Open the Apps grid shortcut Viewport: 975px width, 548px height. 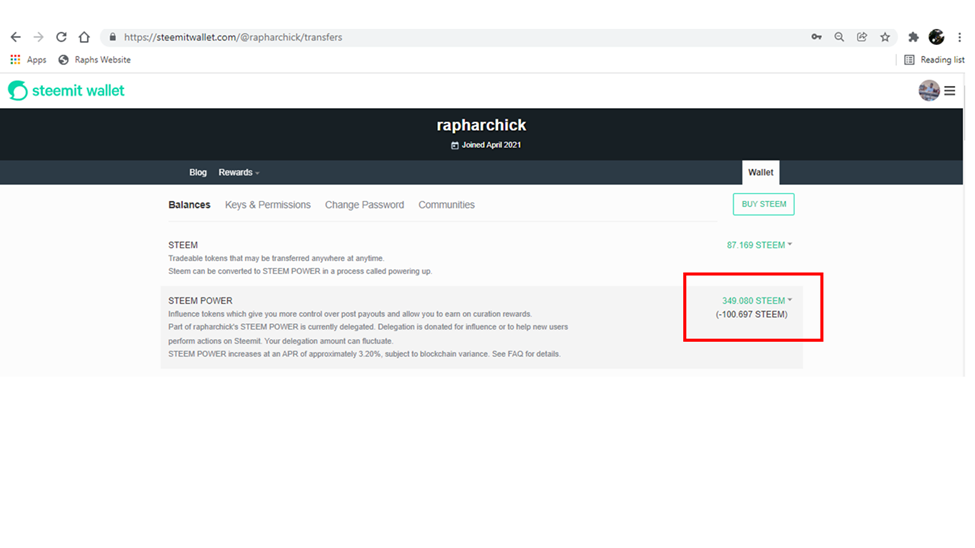click(28, 60)
